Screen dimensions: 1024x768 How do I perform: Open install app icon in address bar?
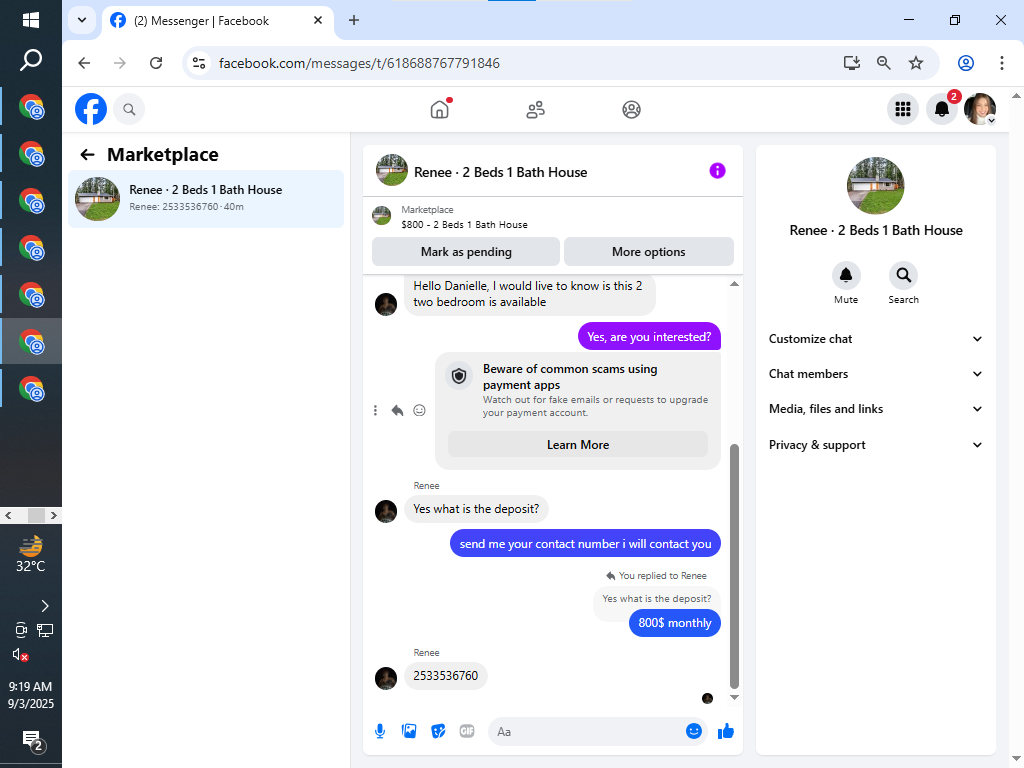[851, 63]
